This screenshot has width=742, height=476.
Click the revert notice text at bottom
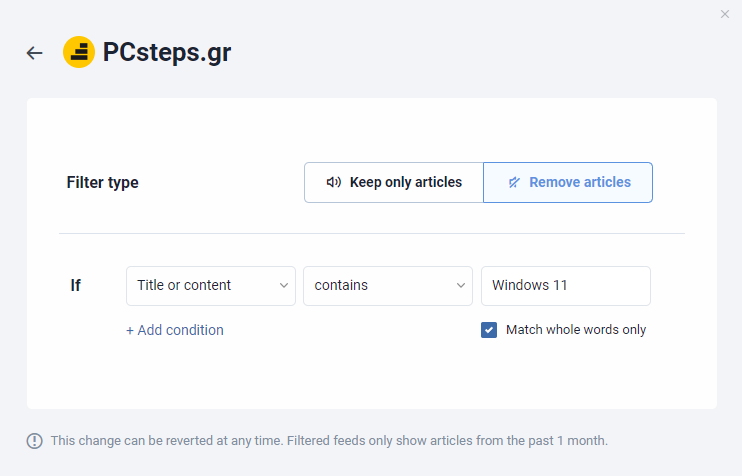coord(329,441)
